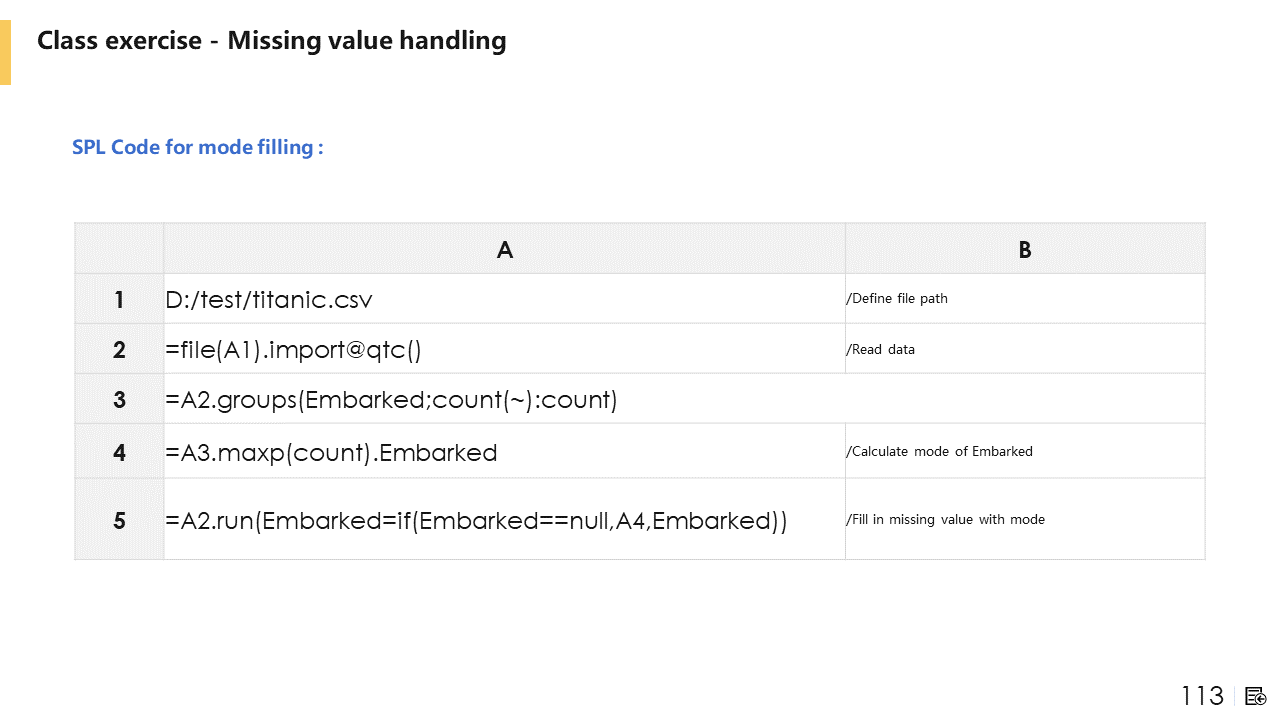
Task: Select the A3.maxp(count).Embarked cell
Action: [331, 452]
